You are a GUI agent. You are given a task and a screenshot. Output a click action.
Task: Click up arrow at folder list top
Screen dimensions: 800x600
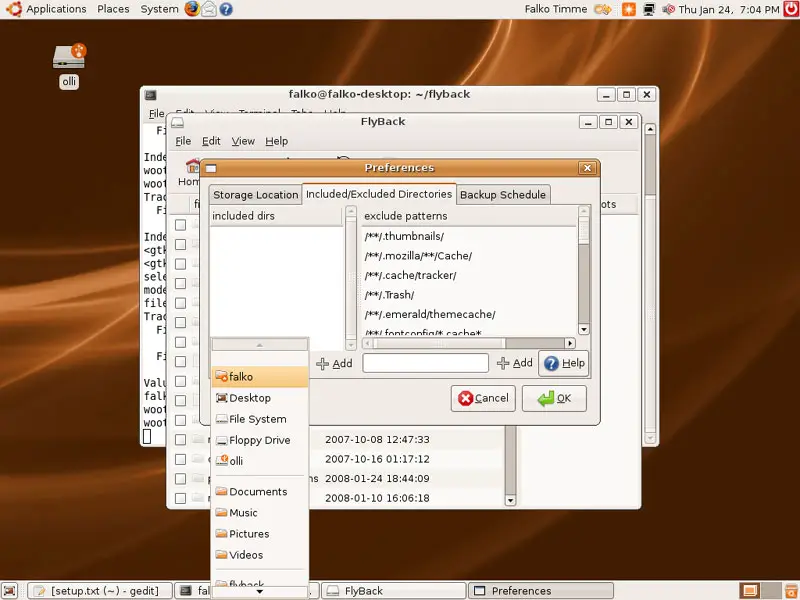[259, 345]
